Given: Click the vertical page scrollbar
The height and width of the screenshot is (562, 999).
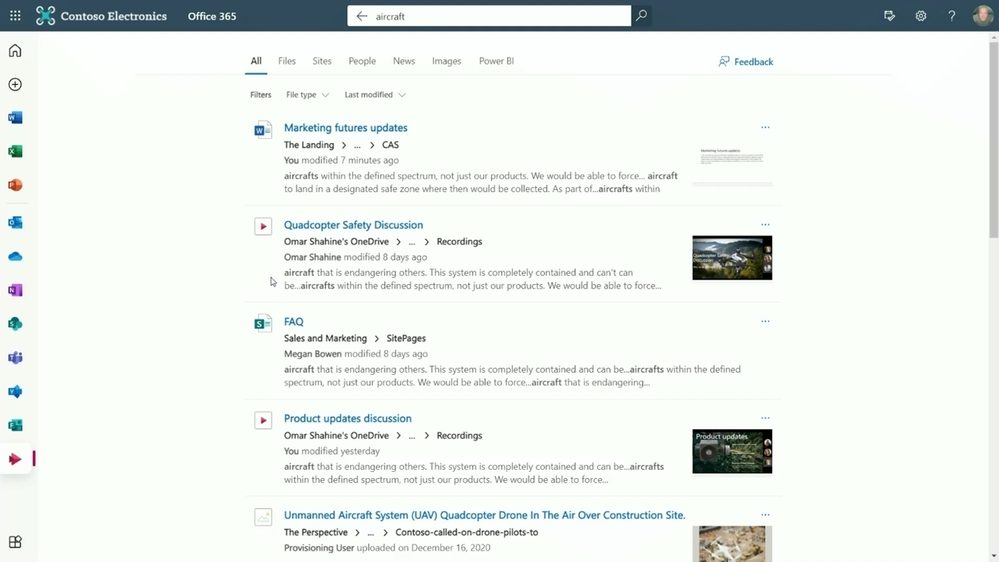Looking at the screenshot, I should click(994, 140).
